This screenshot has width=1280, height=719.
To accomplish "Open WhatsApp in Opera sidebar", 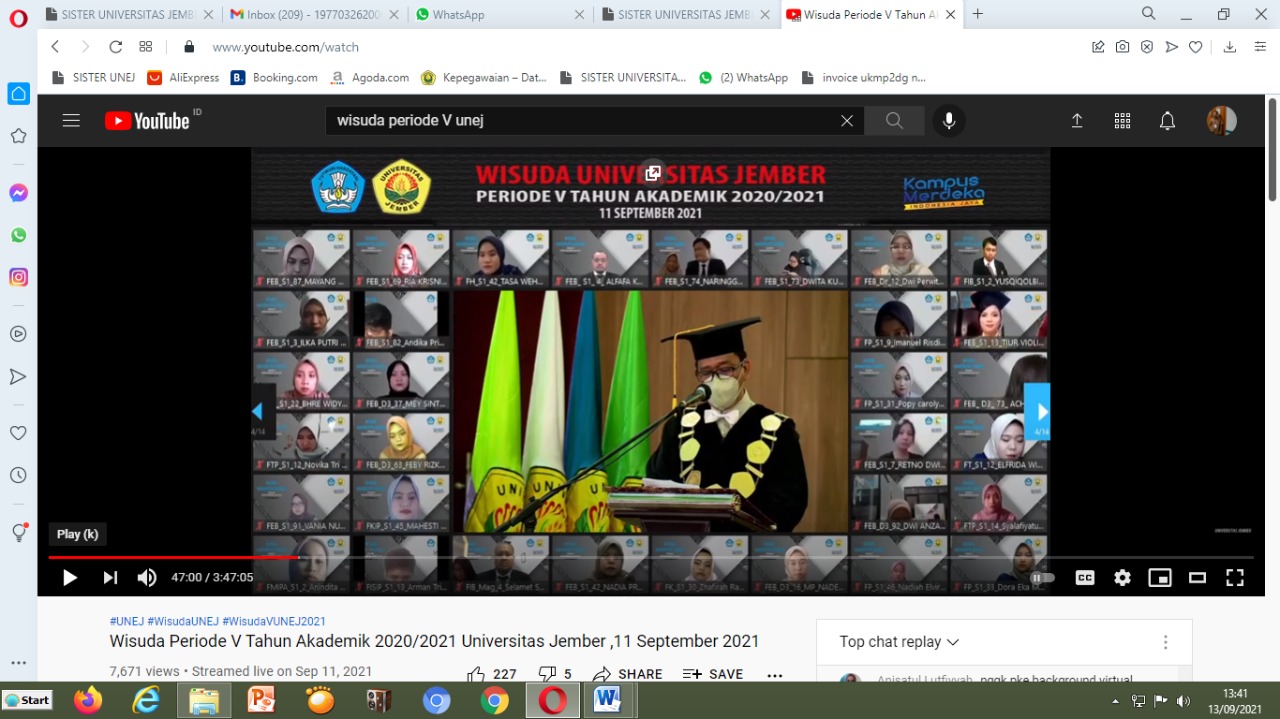I will 18,235.
